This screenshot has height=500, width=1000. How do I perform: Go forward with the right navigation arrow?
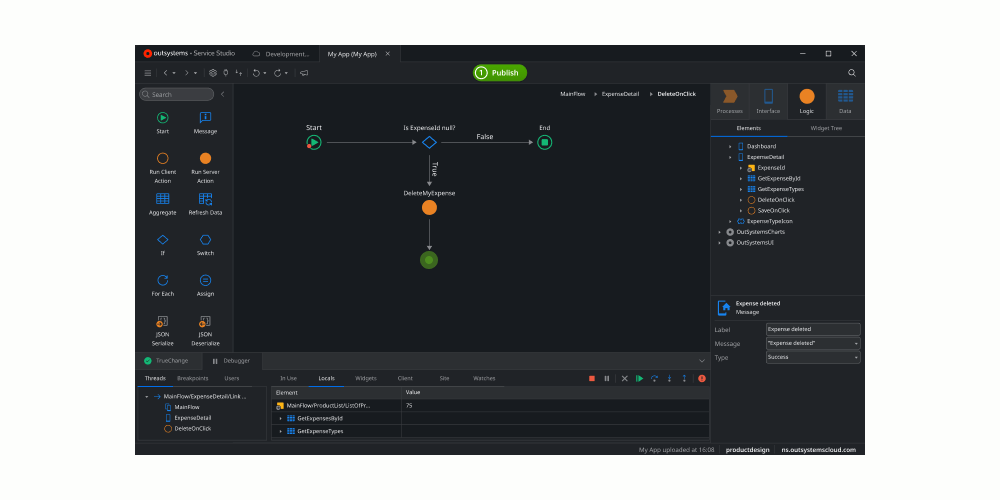[x=186, y=73]
